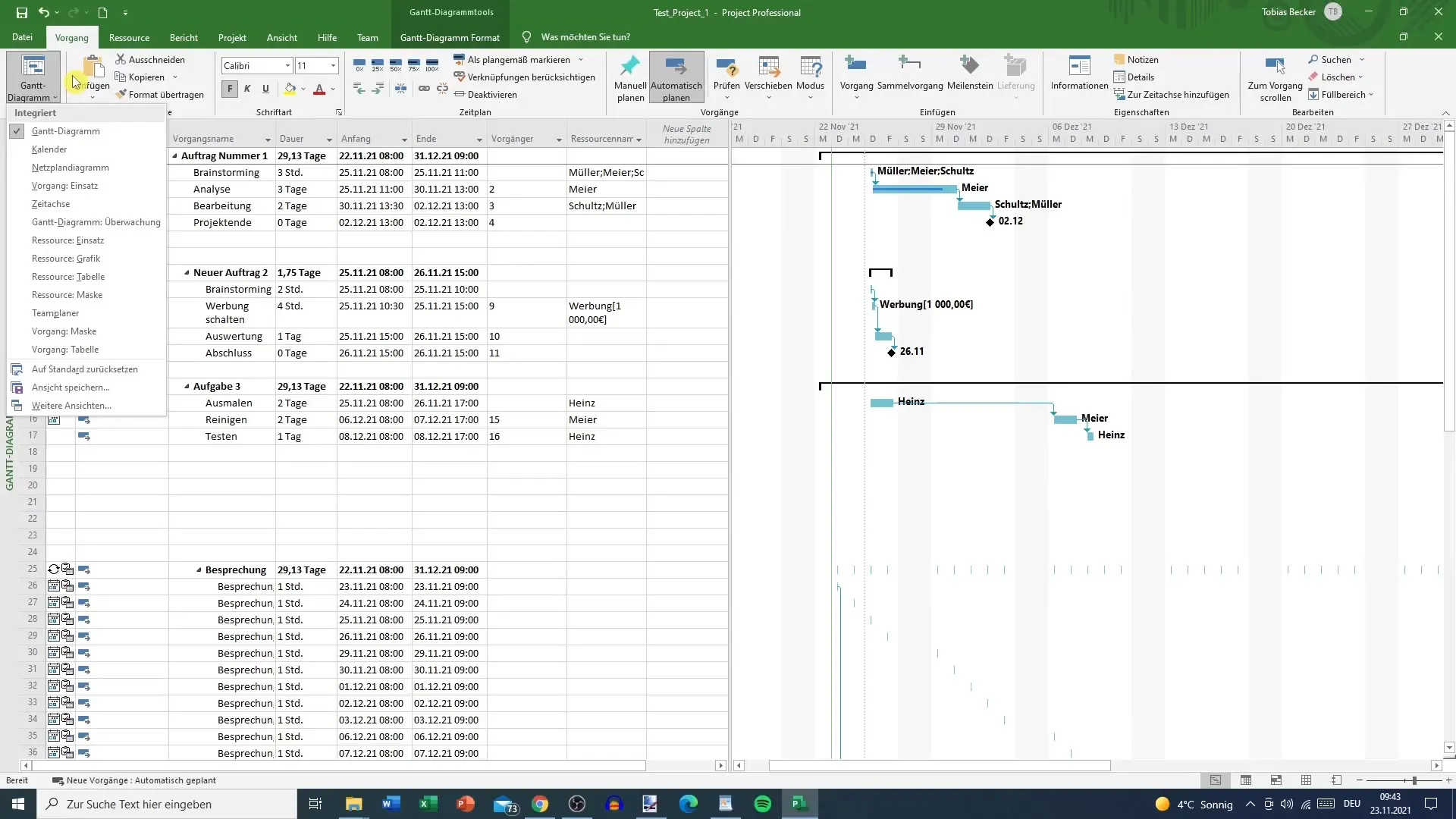
Task: Insert a Meilenstein milestone
Action: [970, 76]
